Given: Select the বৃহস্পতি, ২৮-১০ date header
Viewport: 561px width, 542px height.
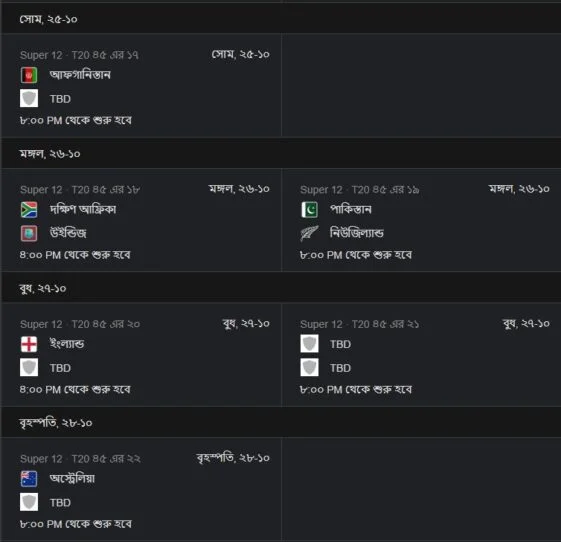Looking at the screenshot, I should [x=56, y=423].
